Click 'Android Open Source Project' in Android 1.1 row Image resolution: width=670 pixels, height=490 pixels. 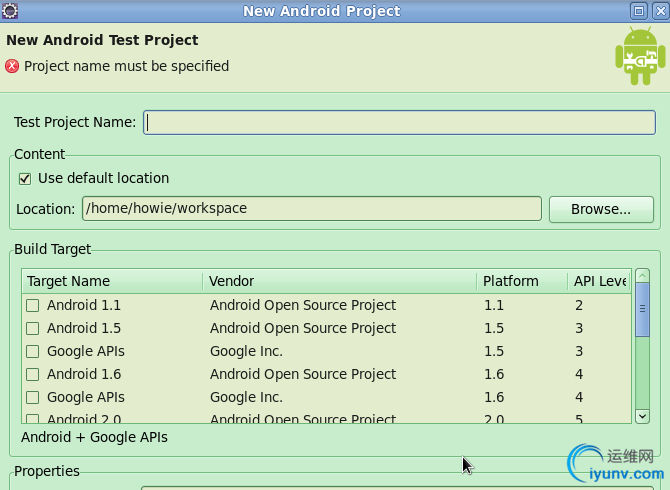point(303,305)
